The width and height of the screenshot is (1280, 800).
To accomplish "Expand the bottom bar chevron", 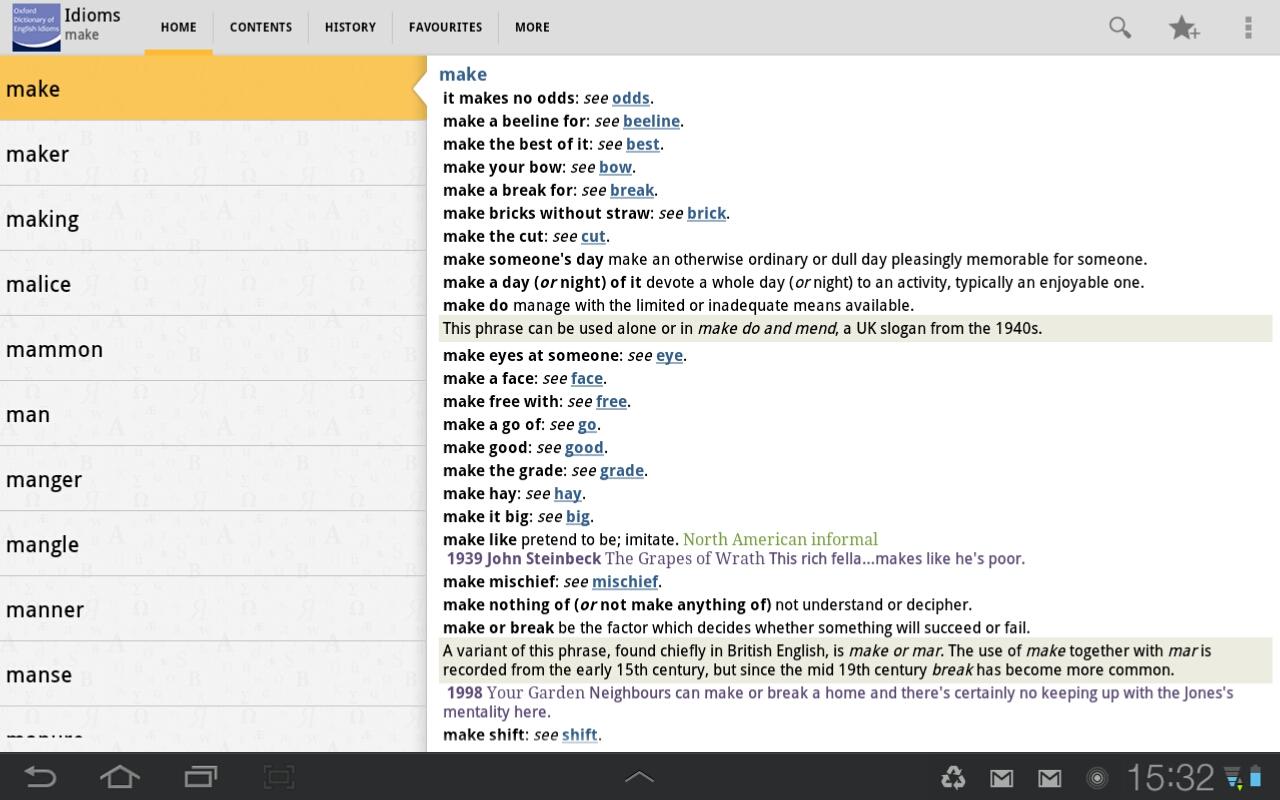I will pos(639,777).
